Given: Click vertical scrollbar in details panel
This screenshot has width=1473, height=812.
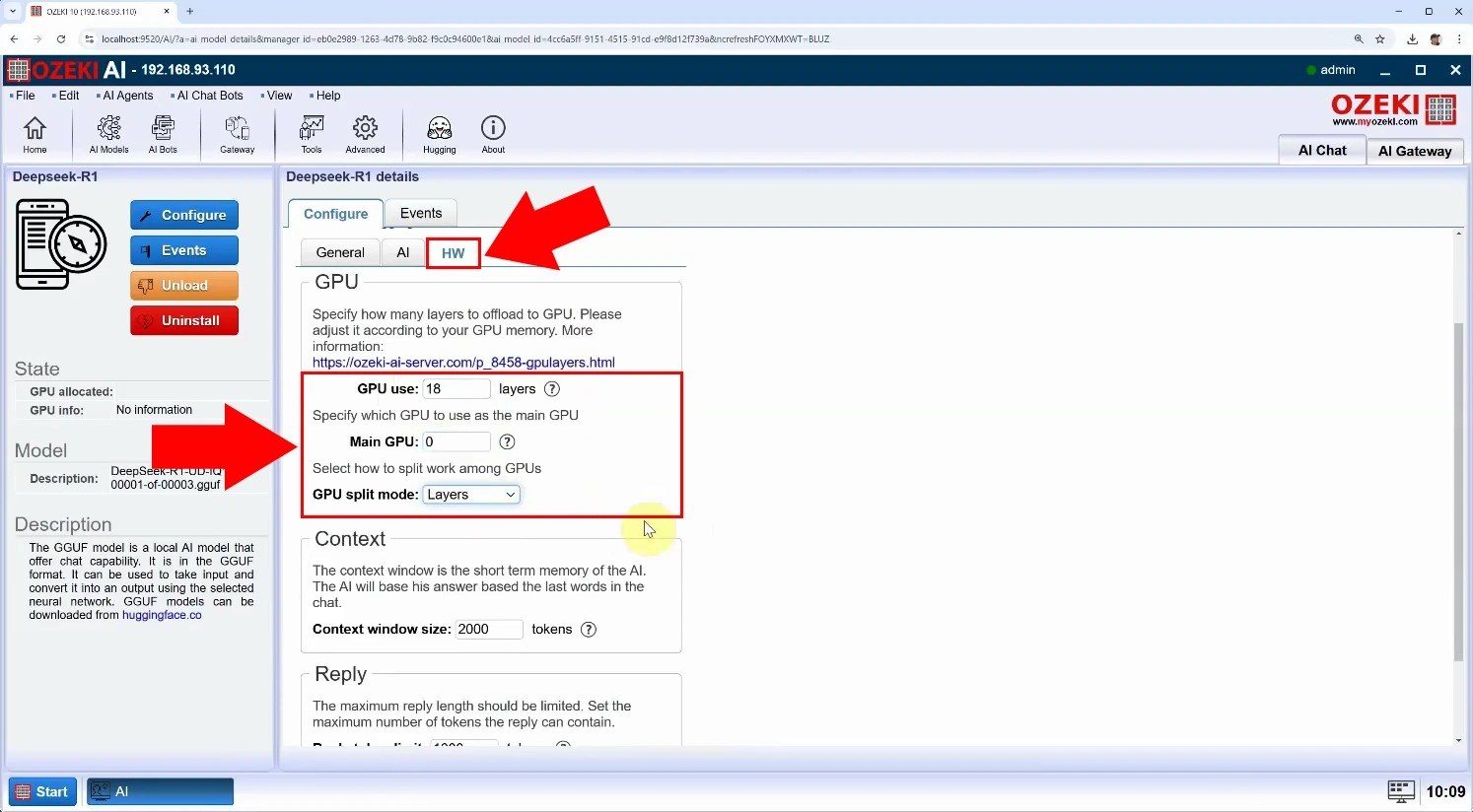Looking at the screenshot, I should 1459,491.
